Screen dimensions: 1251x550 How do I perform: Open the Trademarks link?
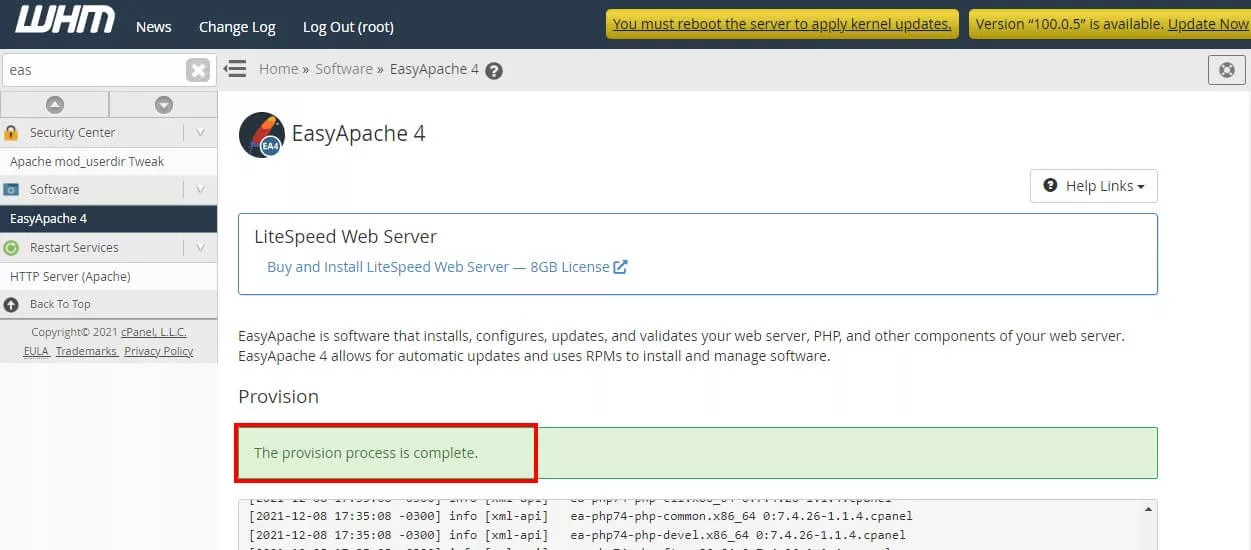click(86, 351)
